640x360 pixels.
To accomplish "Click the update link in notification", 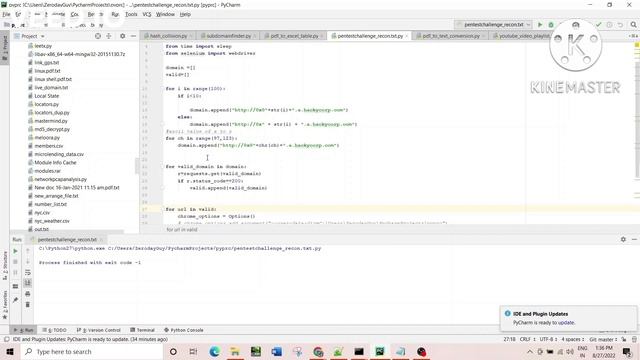I will coord(566,323).
